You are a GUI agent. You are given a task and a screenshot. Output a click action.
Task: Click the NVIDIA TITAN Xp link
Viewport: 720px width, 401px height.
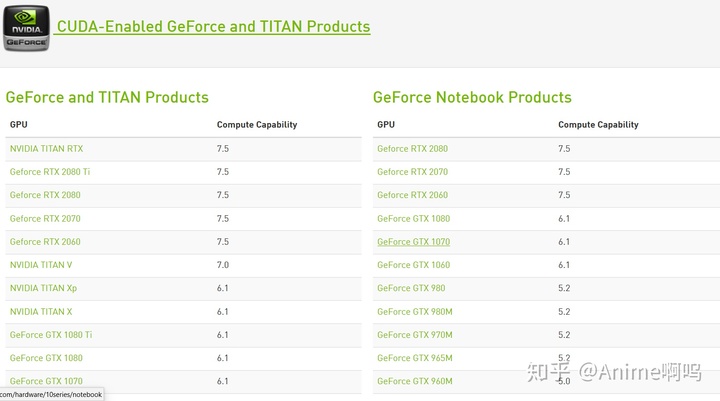pos(43,288)
